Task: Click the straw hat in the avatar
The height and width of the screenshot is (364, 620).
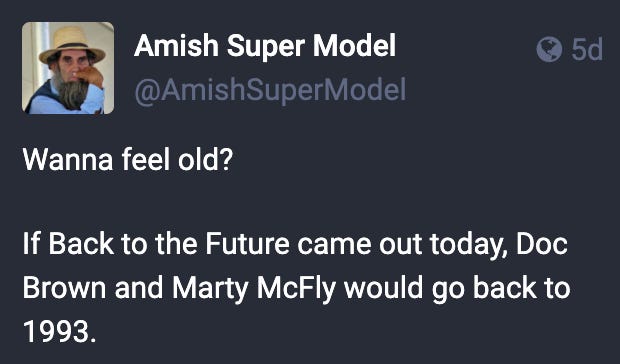Action: [72, 44]
